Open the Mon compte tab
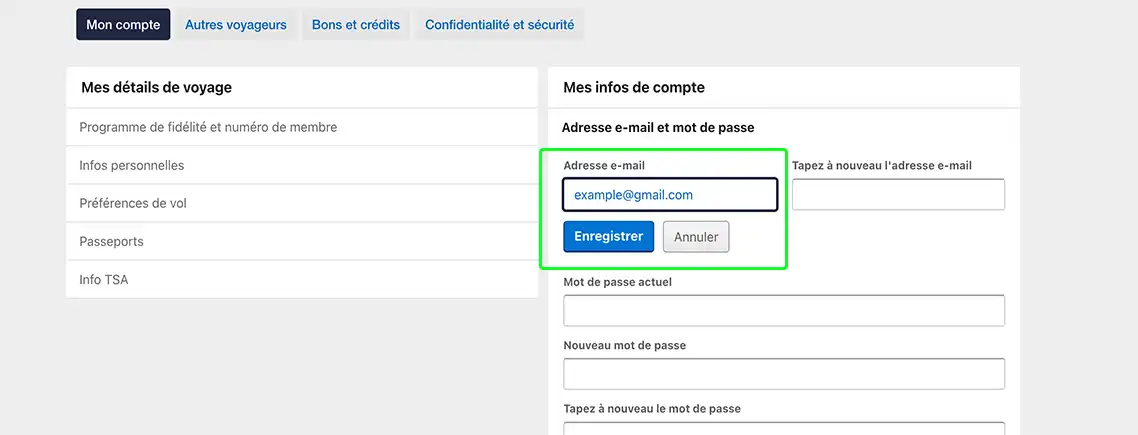 pos(123,25)
